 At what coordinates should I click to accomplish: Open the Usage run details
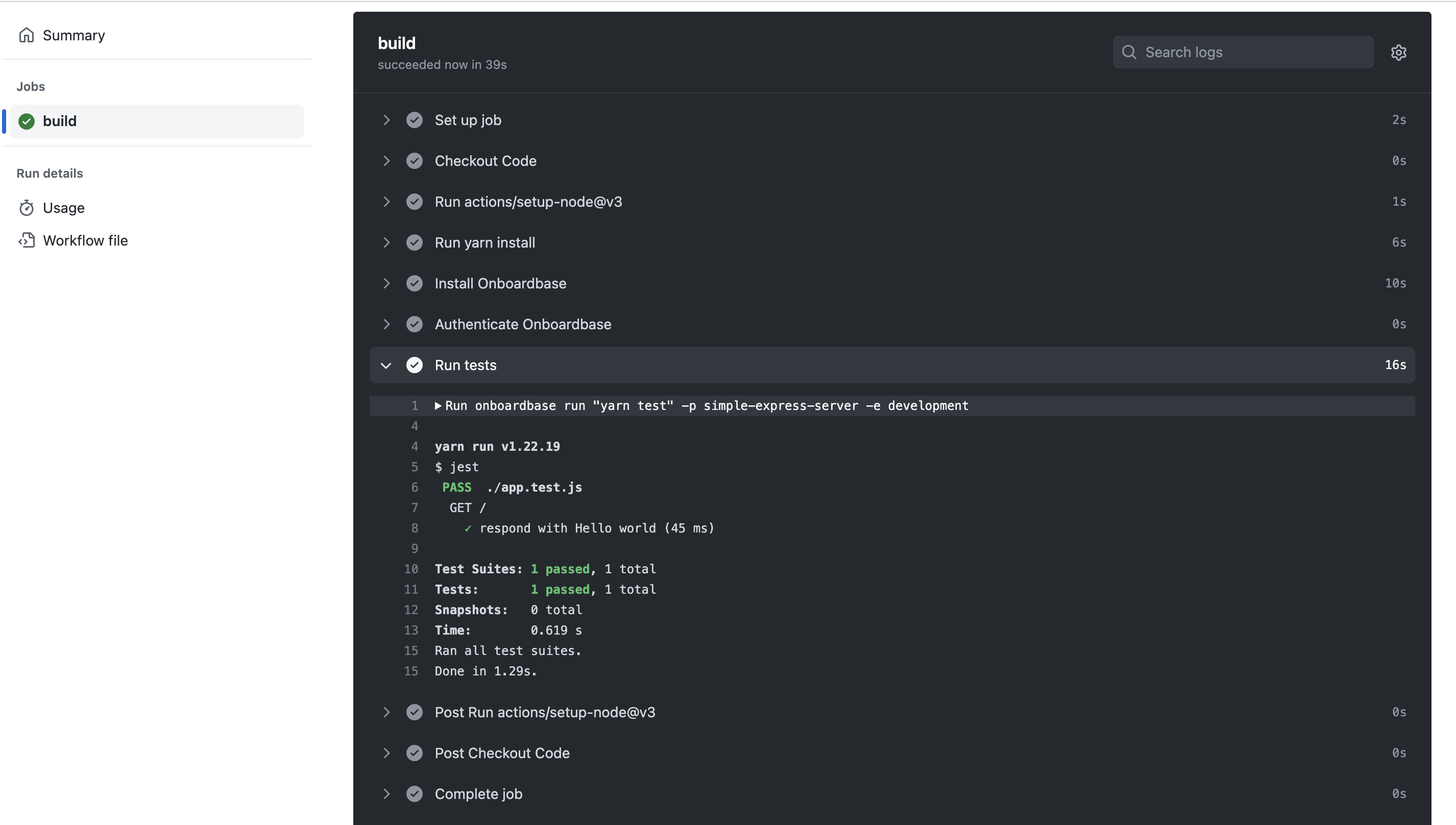pyautogui.click(x=63, y=208)
